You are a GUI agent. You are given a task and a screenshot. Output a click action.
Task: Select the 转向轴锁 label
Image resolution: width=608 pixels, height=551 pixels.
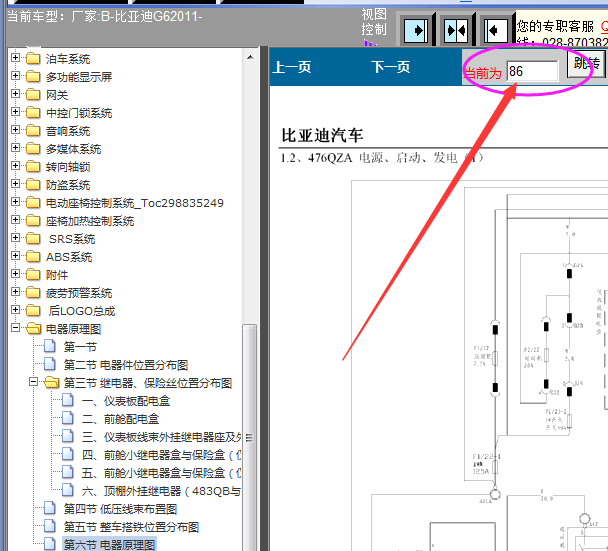(x=68, y=167)
